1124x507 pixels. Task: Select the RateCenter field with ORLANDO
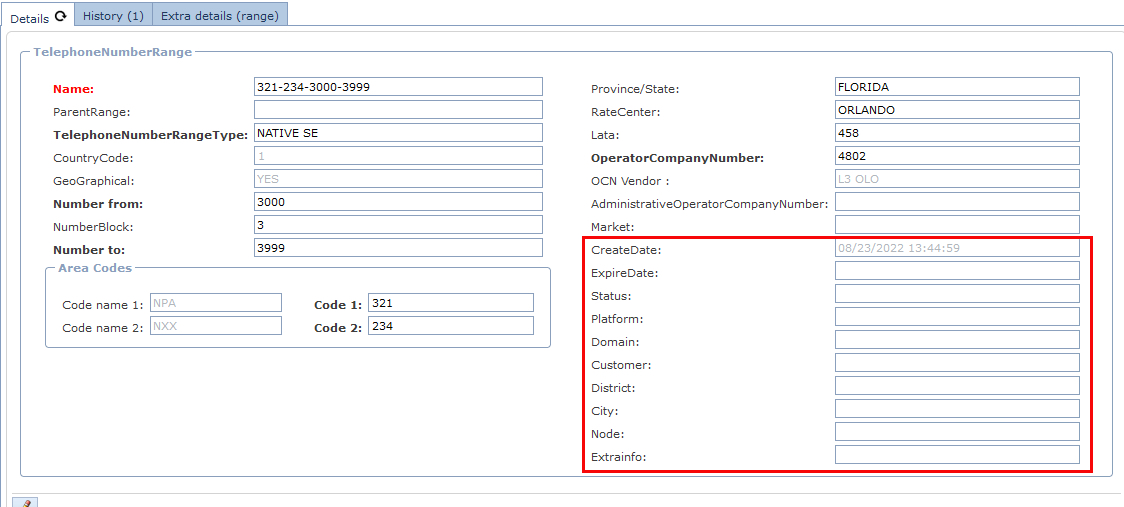click(x=957, y=110)
